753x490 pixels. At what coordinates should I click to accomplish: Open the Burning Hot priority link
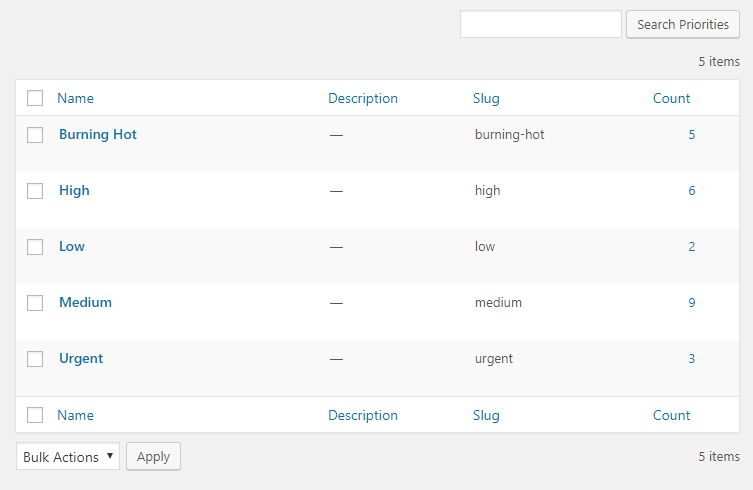click(x=98, y=134)
